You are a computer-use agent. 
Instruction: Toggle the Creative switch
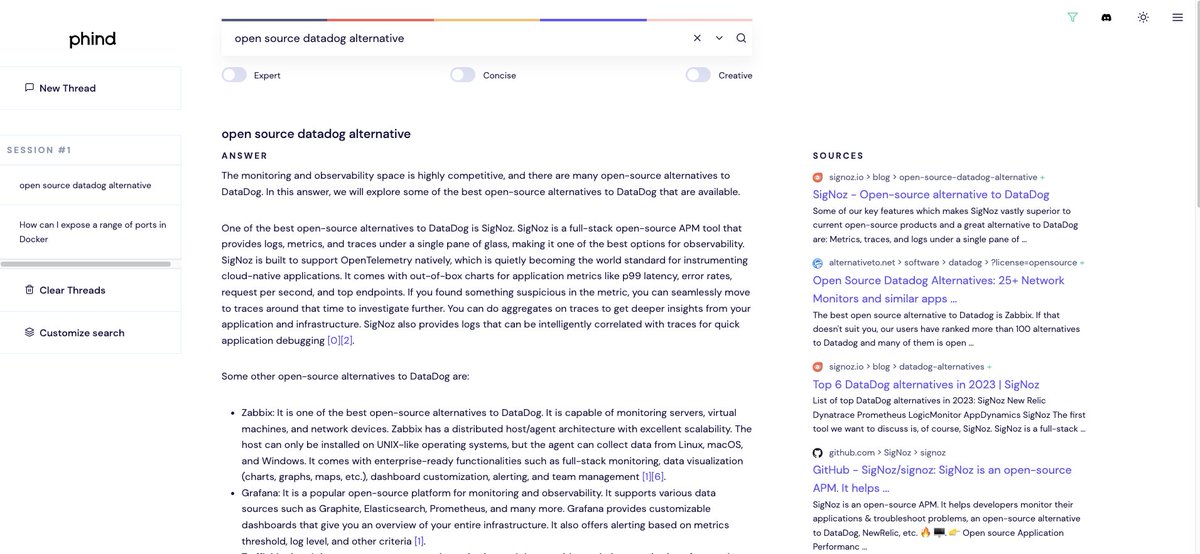point(698,75)
